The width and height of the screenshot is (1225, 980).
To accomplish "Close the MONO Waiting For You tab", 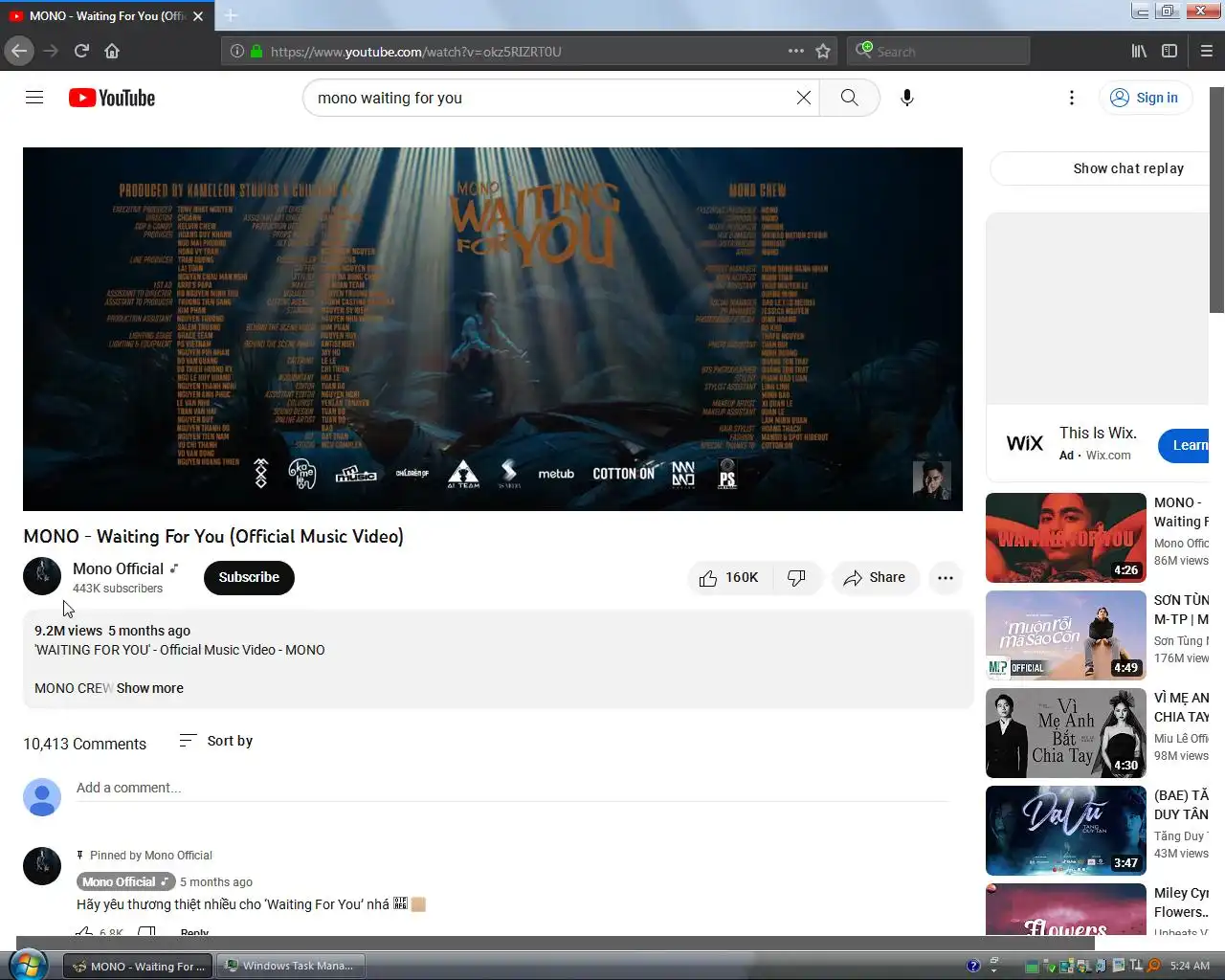I will click(x=198, y=16).
